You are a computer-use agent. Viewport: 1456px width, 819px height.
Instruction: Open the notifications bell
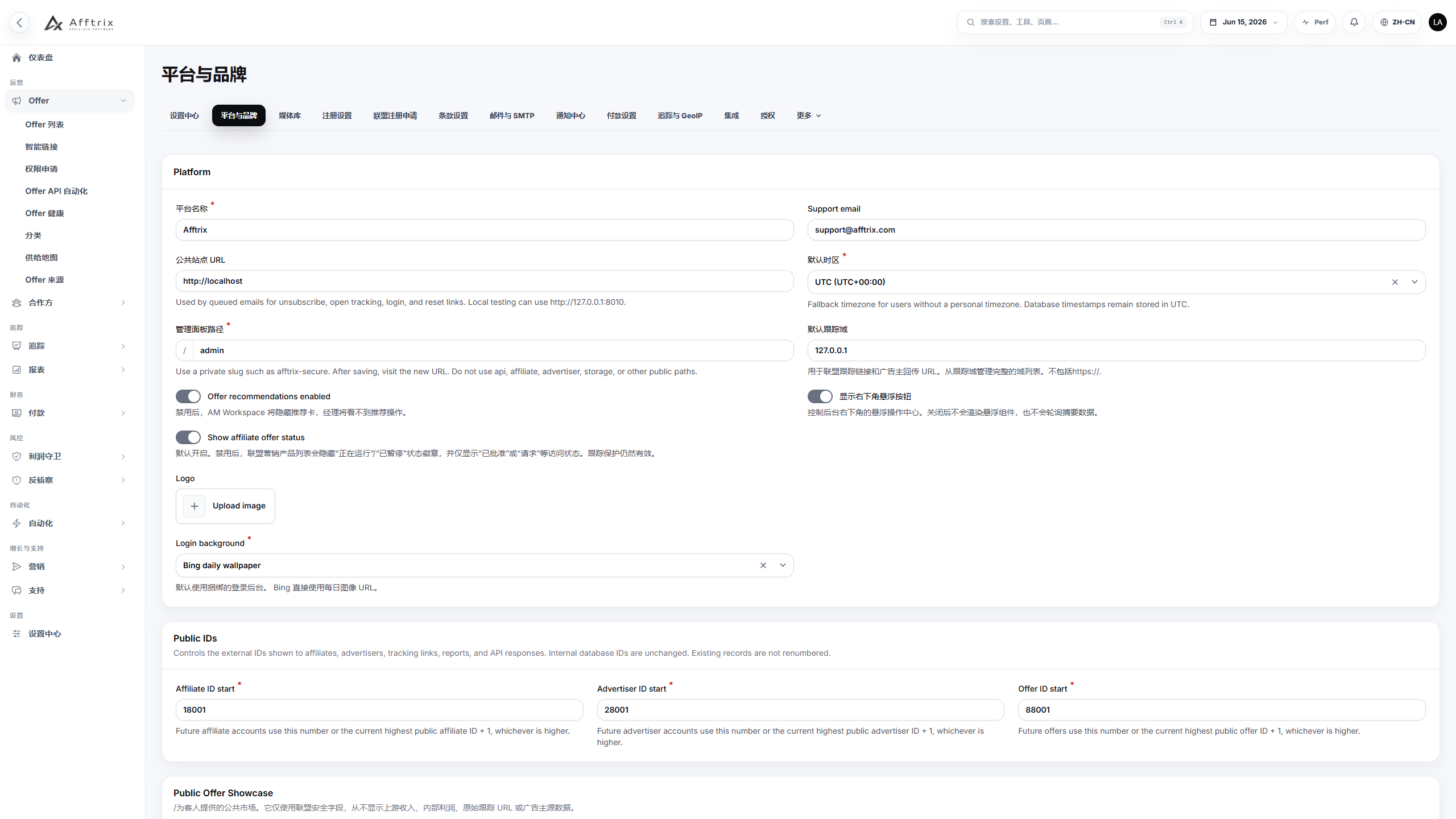click(x=1354, y=22)
